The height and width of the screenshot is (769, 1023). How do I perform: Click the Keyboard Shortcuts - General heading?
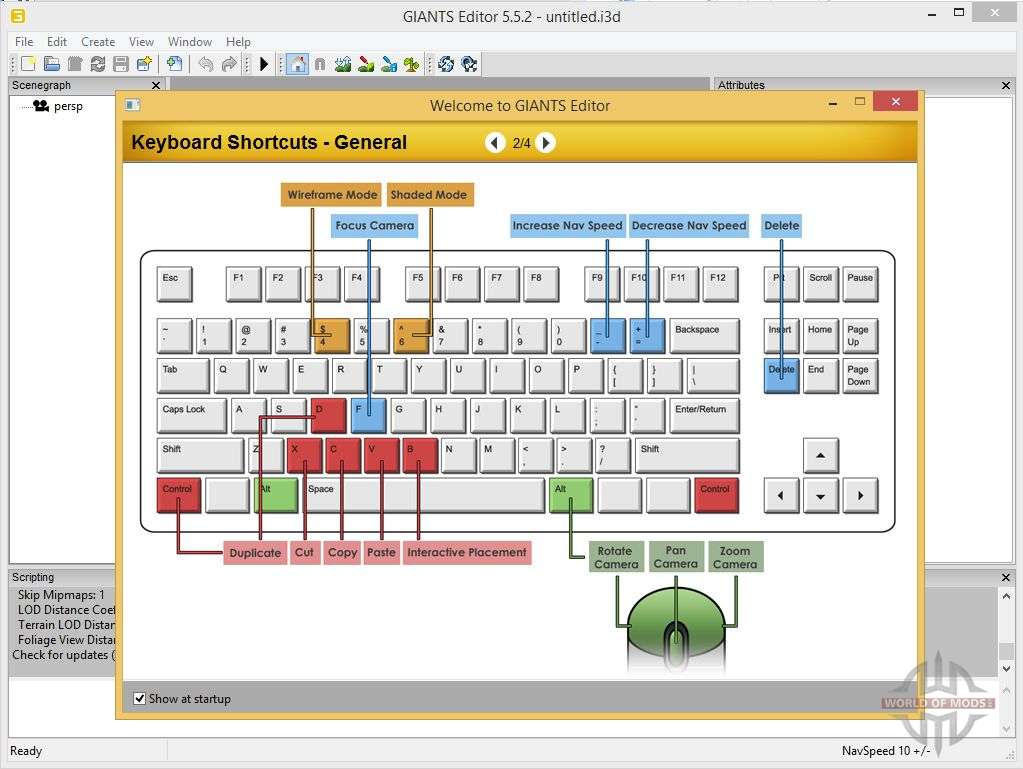[269, 142]
